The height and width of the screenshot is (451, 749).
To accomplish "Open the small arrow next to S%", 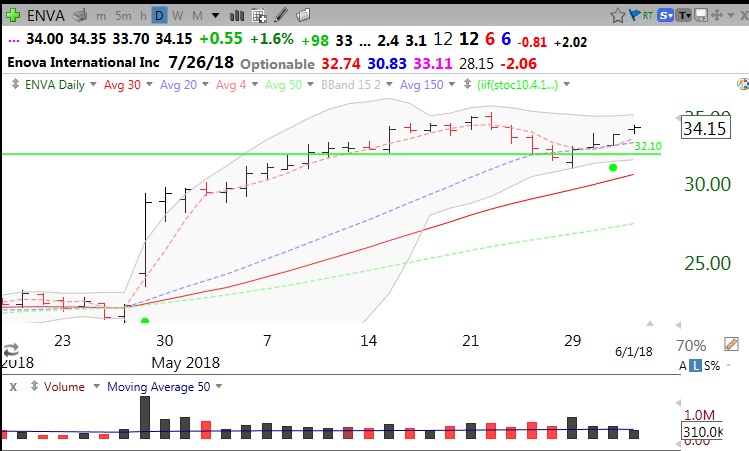I will click(x=729, y=365).
